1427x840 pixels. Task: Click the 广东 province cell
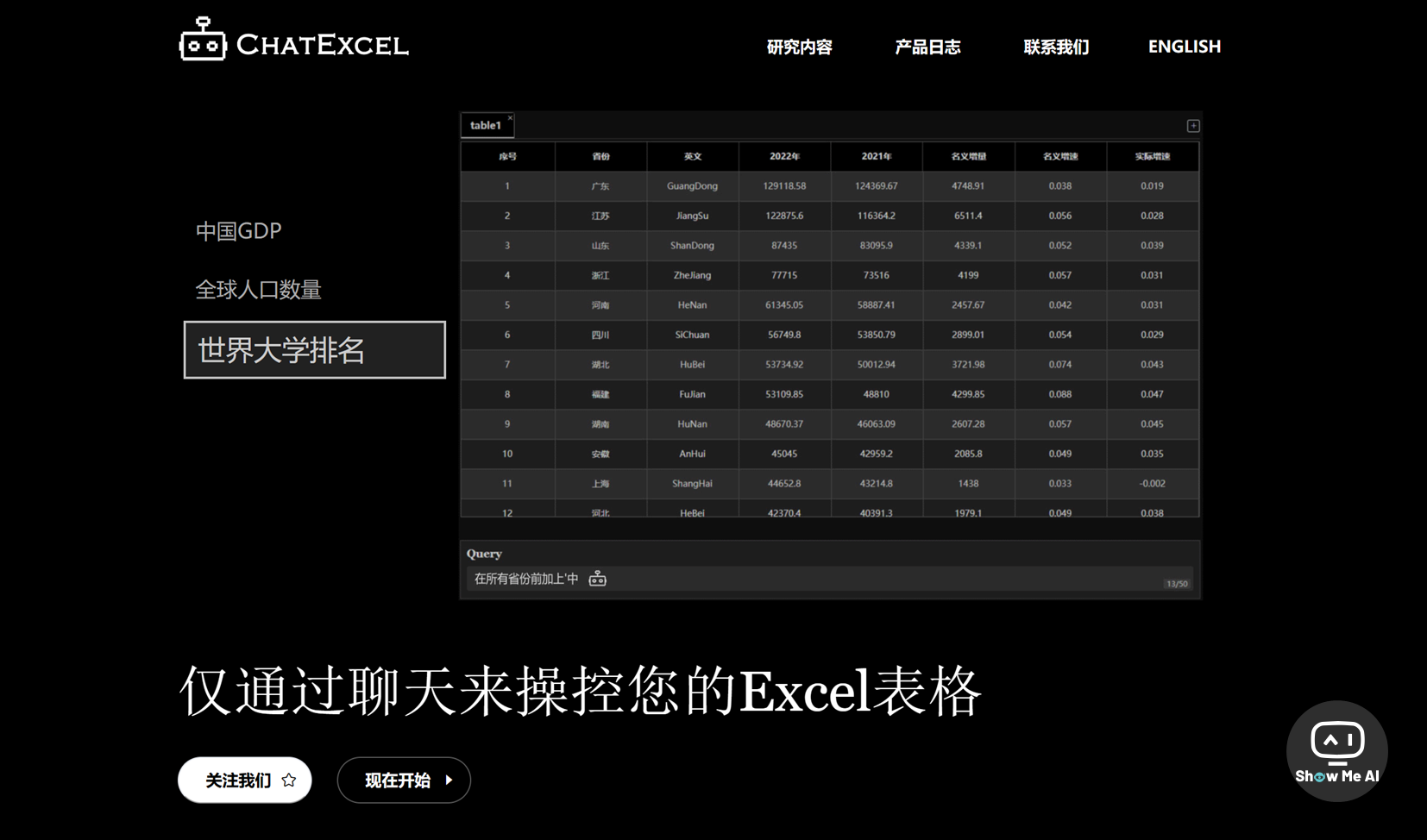click(600, 186)
